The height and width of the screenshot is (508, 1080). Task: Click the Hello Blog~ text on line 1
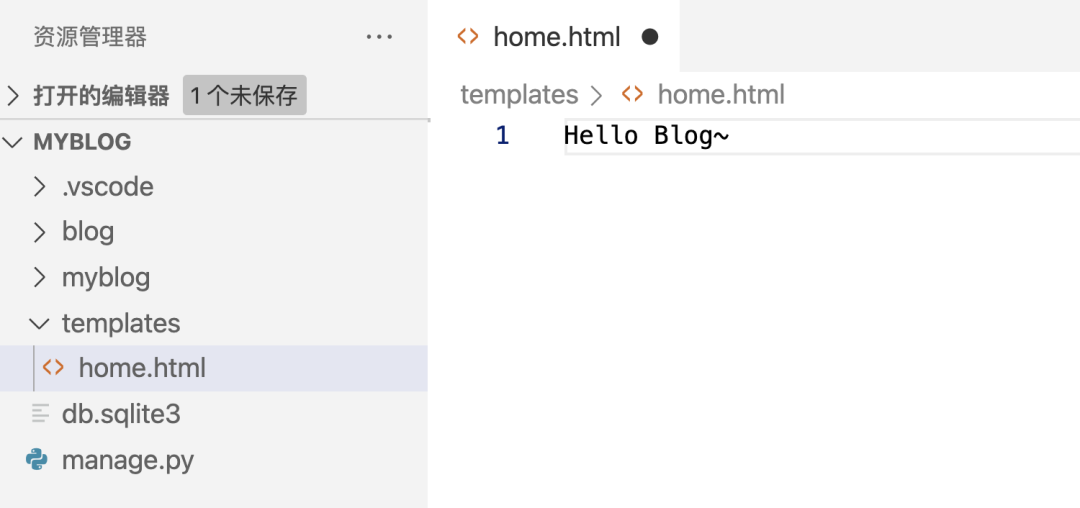point(646,135)
